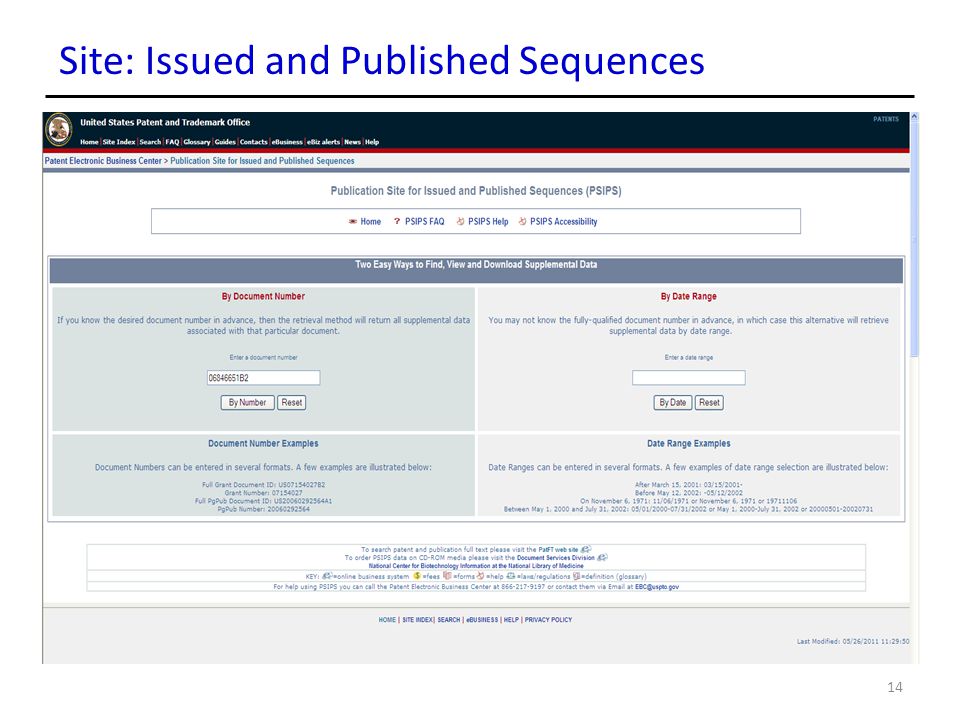Click HELP in the footer links
The width and height of the screenshot is (960, 720).
511,620
